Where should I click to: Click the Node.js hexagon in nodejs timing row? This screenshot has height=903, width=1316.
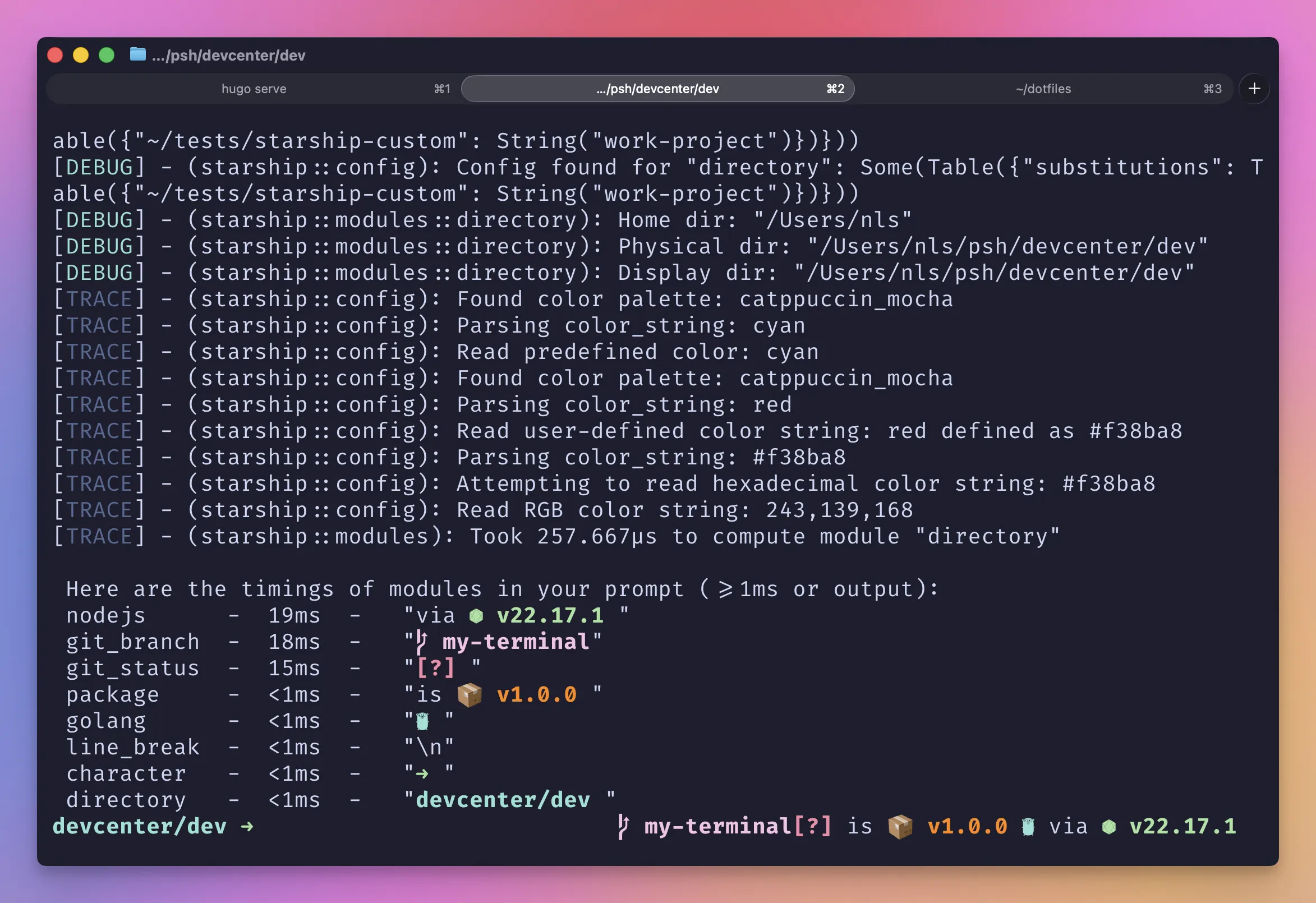pos(476,616)
